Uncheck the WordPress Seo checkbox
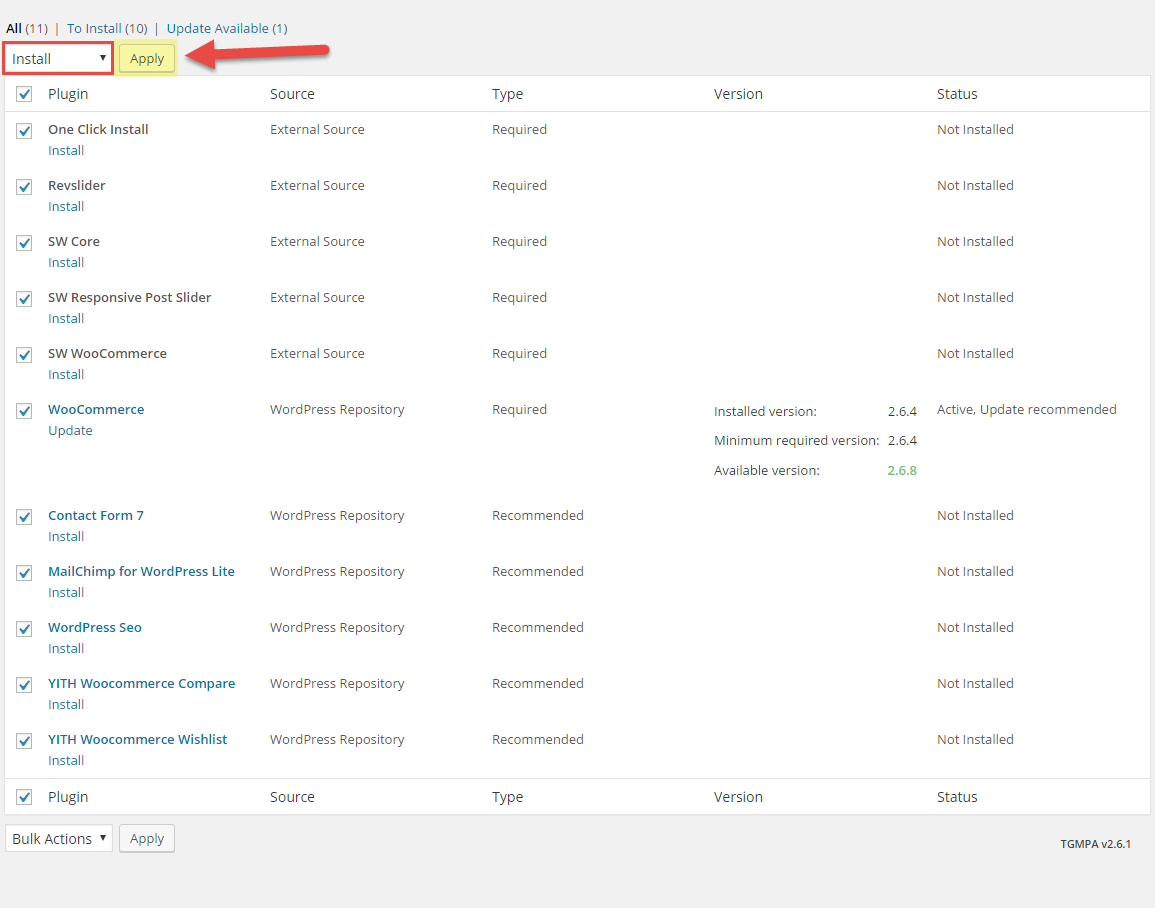This screenshot has width=1155, height=908. pos(24,629)
